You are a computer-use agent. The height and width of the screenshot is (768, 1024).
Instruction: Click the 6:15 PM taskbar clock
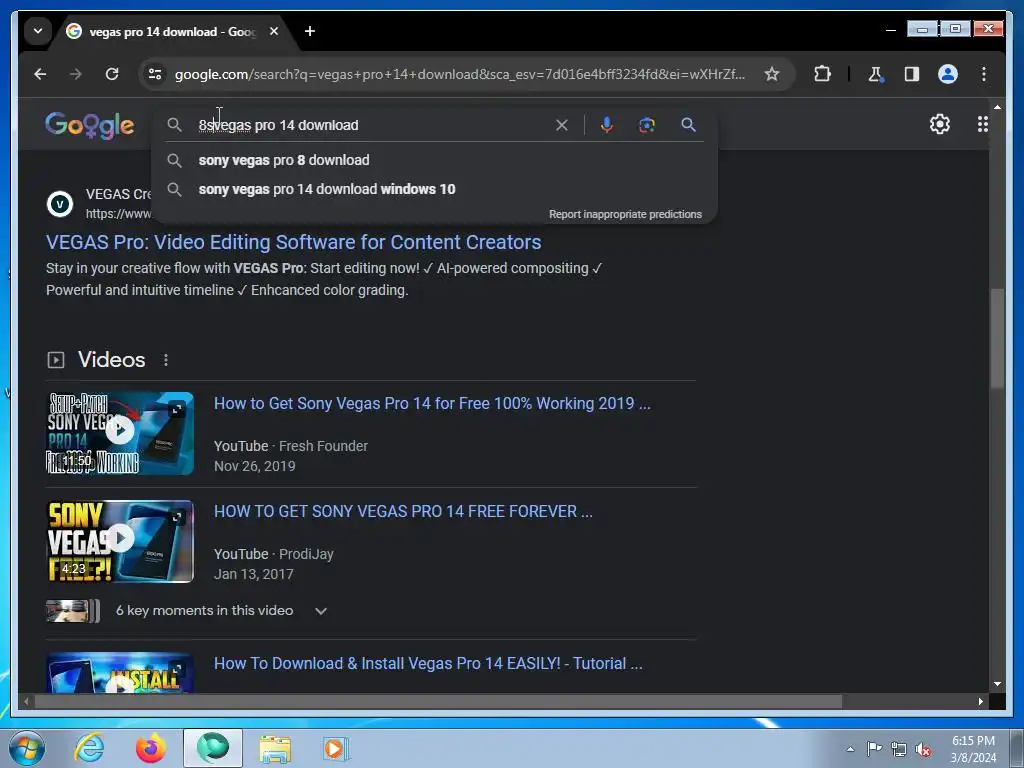pyautogui.click(x=972, y=749)
